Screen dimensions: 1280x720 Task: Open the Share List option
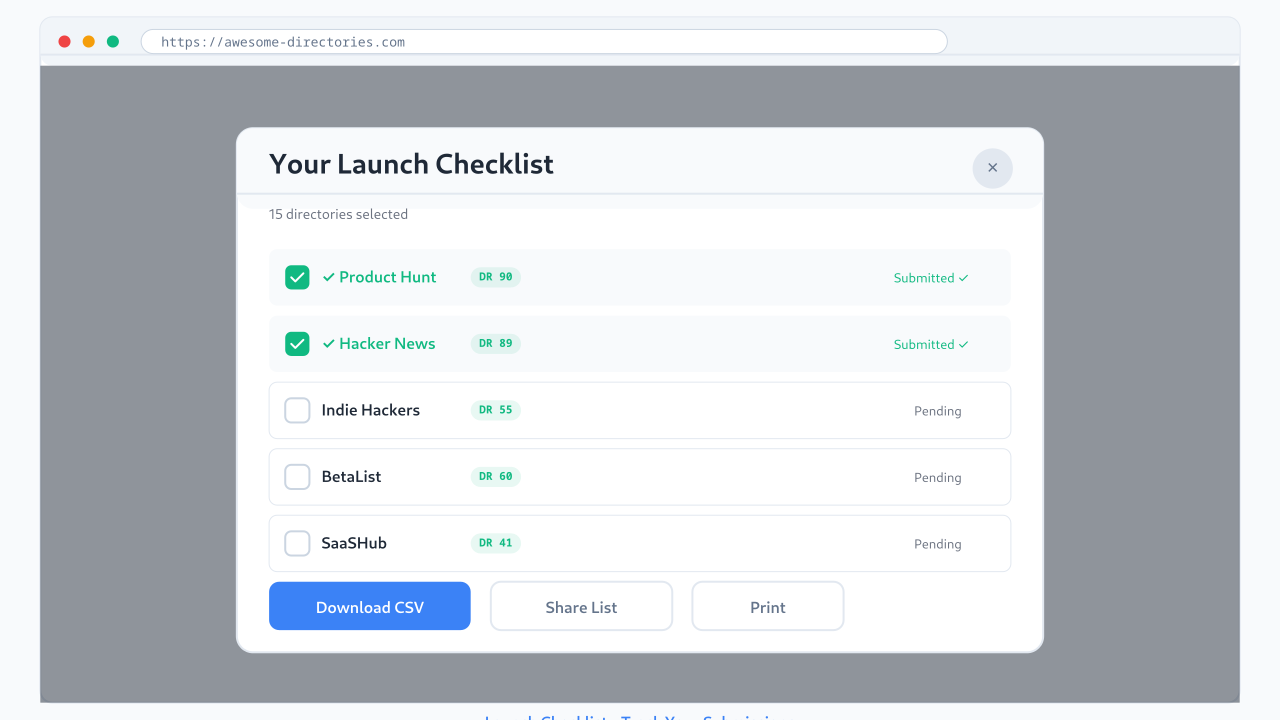click(581, 606)
